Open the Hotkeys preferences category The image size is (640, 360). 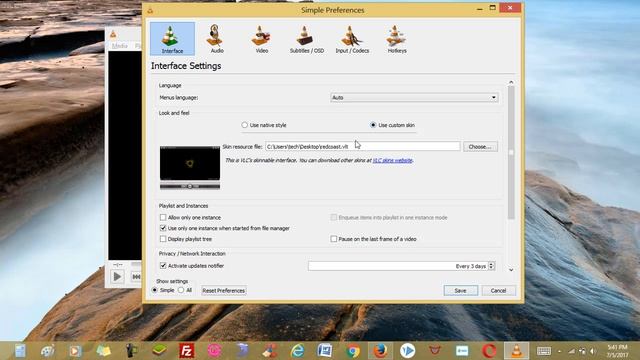[x=397, y=39]
